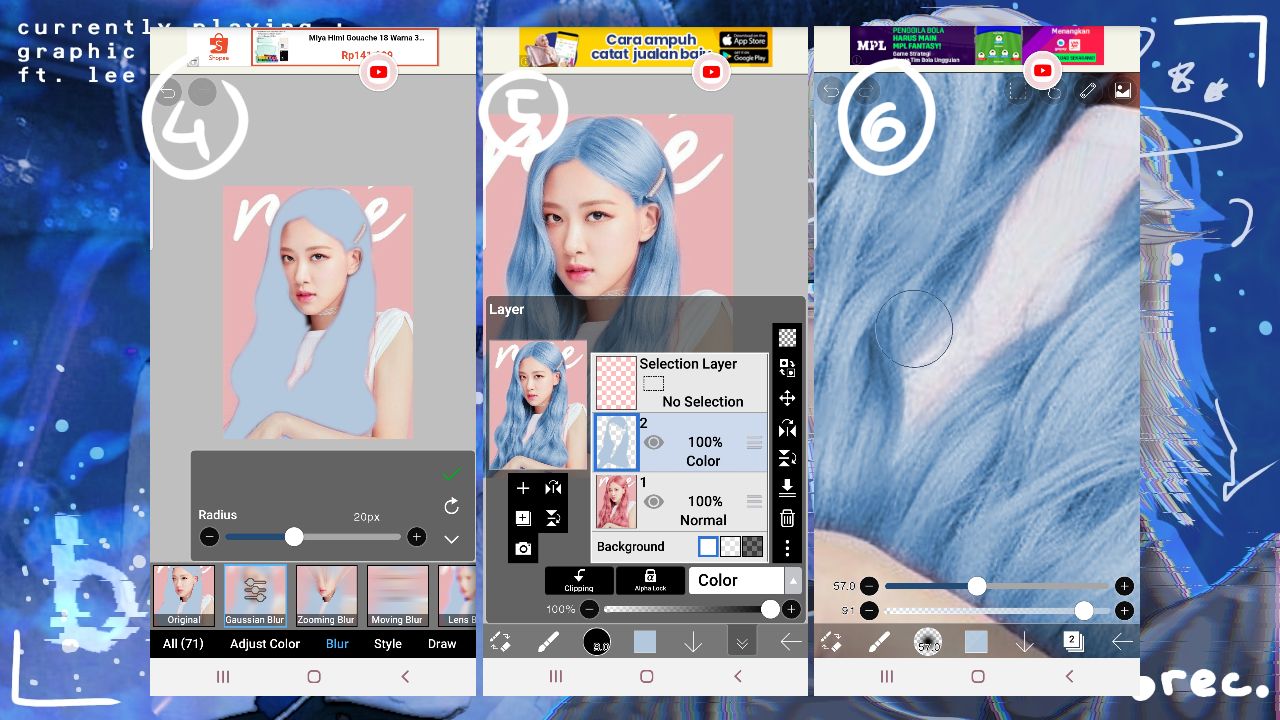Select the move/transform layer arrows icon
Screen dimensions: 1280x720
[x=787, y=398]
